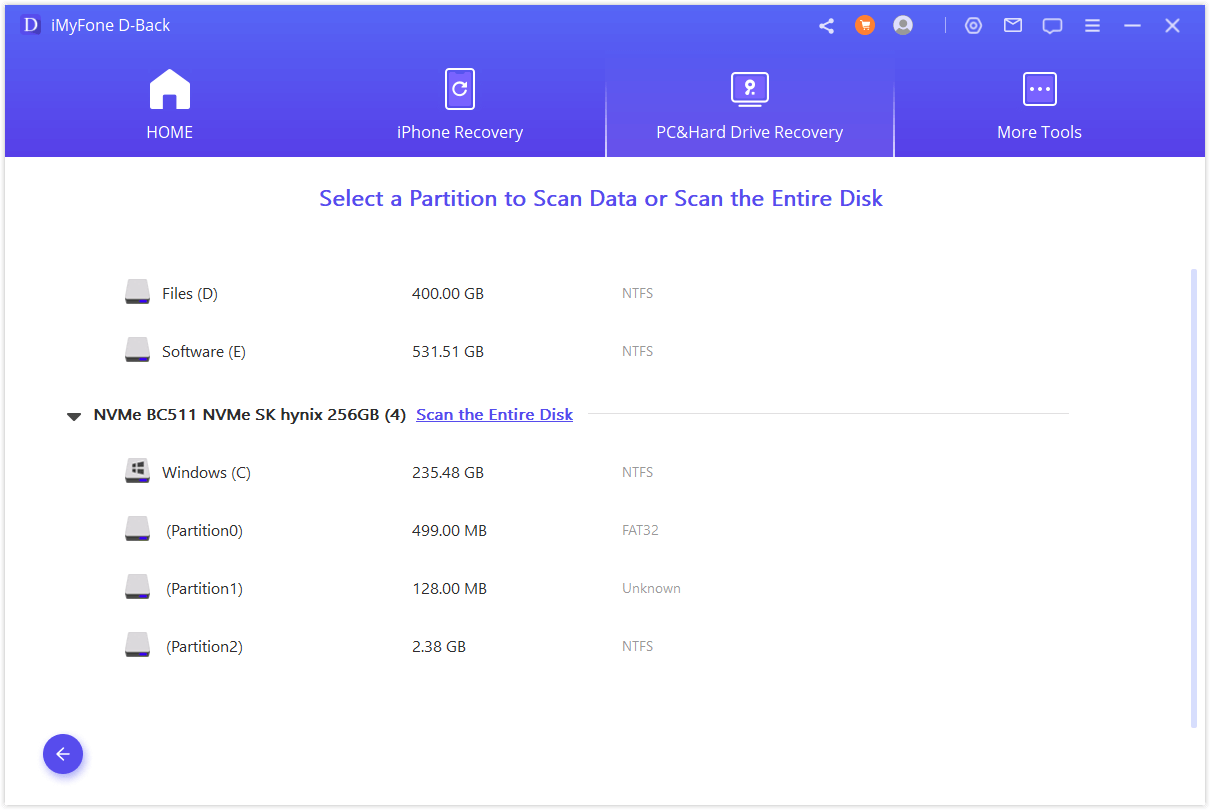Click NTFS label in Software (E) row

(x=637, y=351)
